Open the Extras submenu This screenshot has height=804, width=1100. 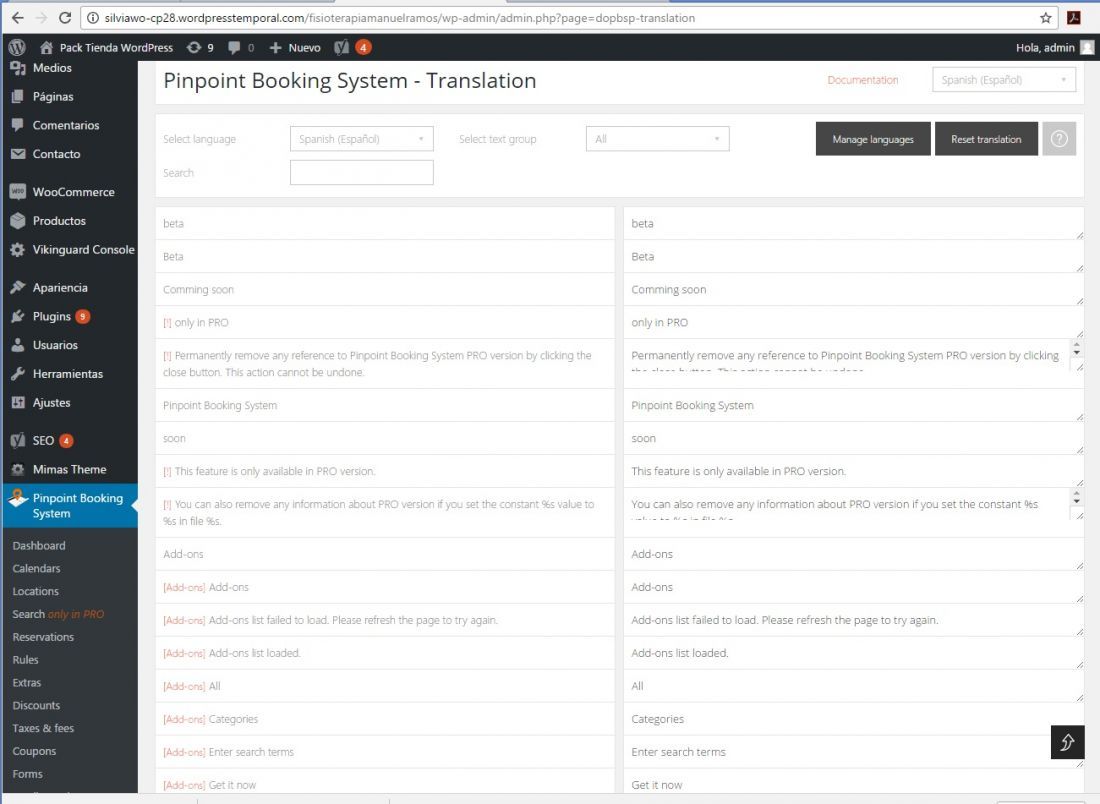tap(27, 683)
